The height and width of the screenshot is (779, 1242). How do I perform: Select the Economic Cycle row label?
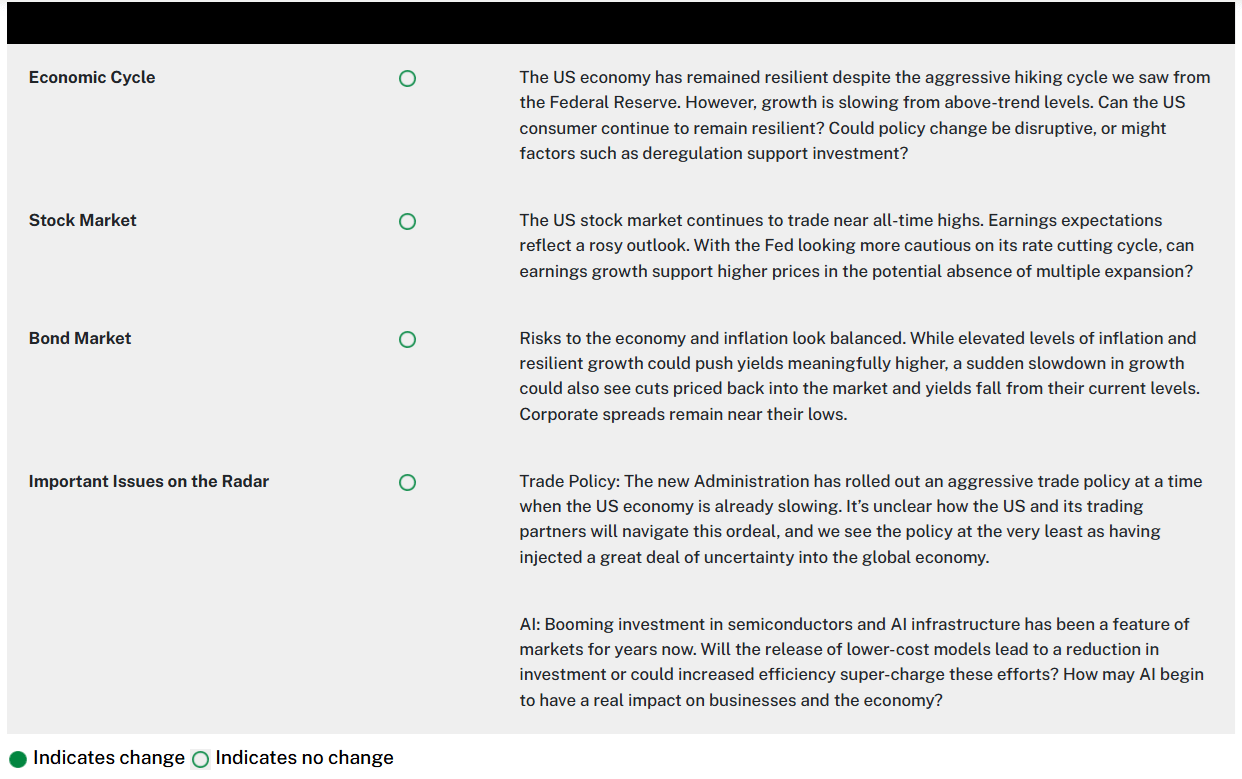pyautogui.click(x=92, y=77)
